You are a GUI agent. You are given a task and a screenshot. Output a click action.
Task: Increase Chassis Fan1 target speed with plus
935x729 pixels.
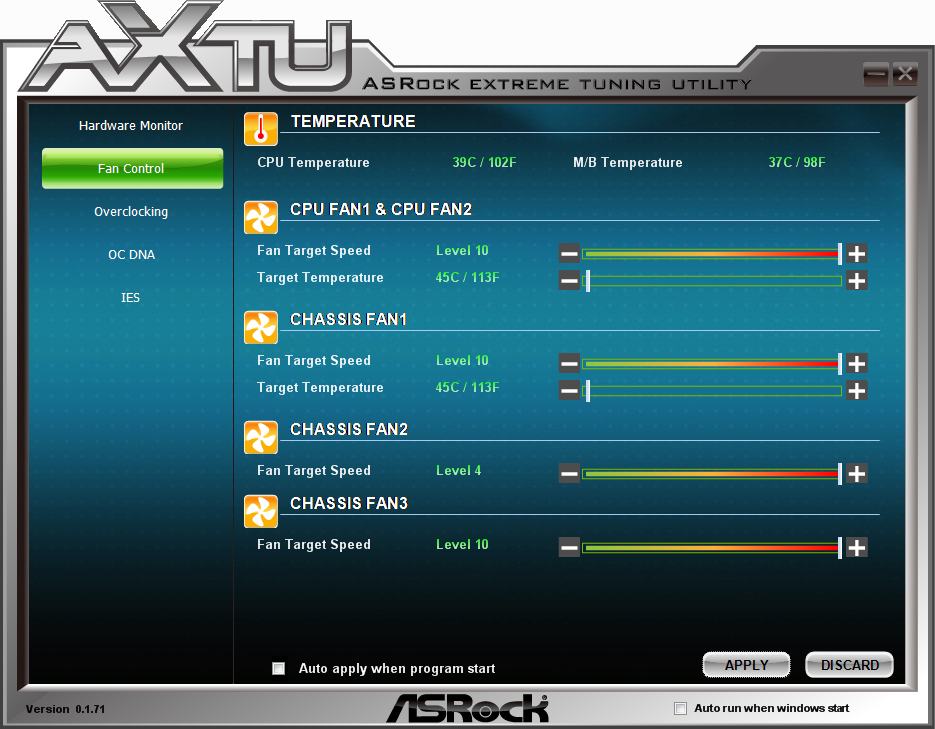pos(857,363)
